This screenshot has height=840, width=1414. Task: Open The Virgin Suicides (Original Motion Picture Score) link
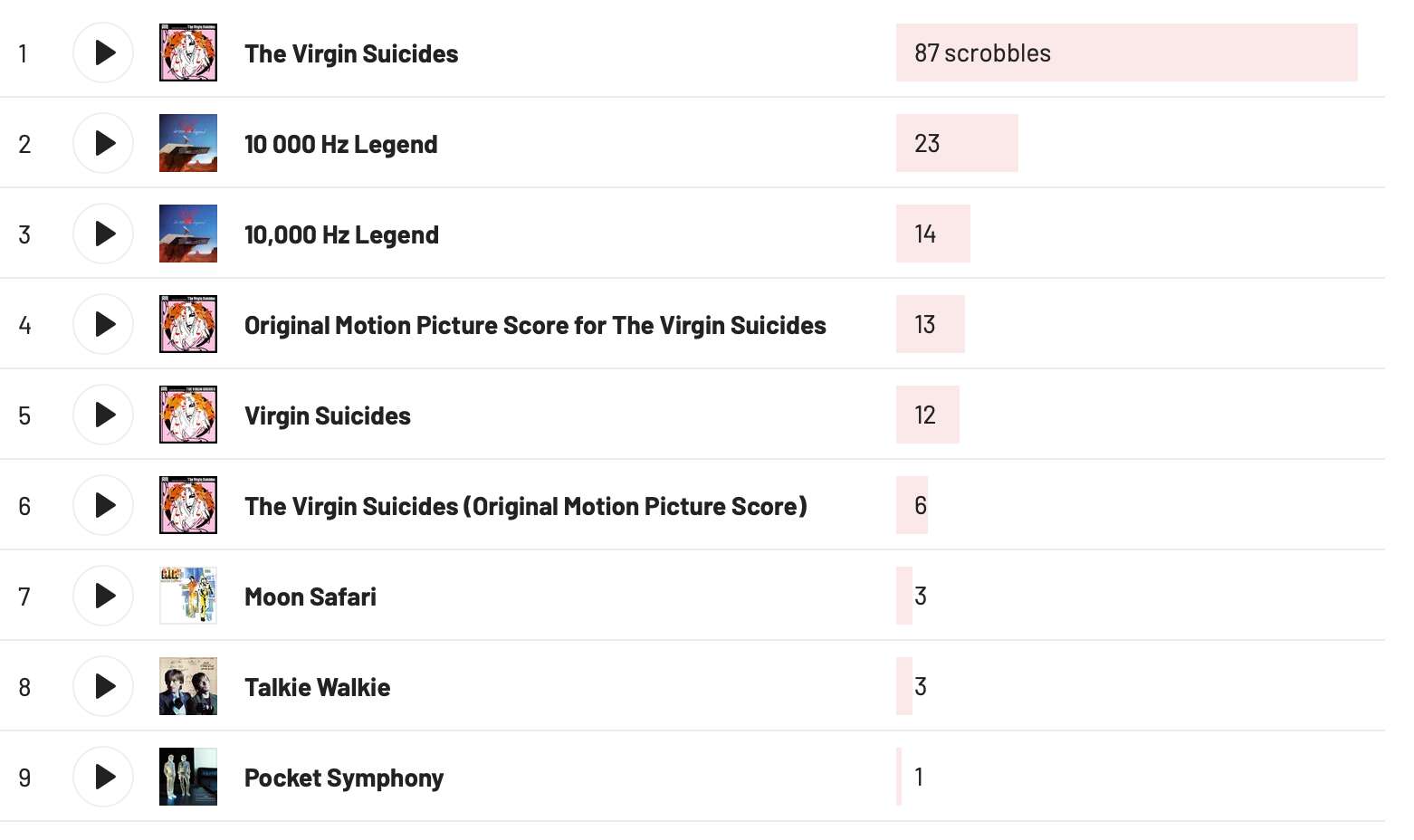tap(525, 506)
